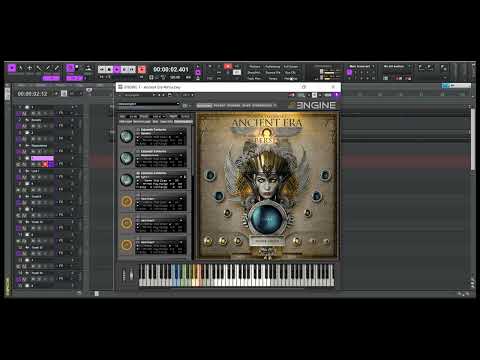Click the large blue center orb
The image size is (480, 360).
click(267, 219)
